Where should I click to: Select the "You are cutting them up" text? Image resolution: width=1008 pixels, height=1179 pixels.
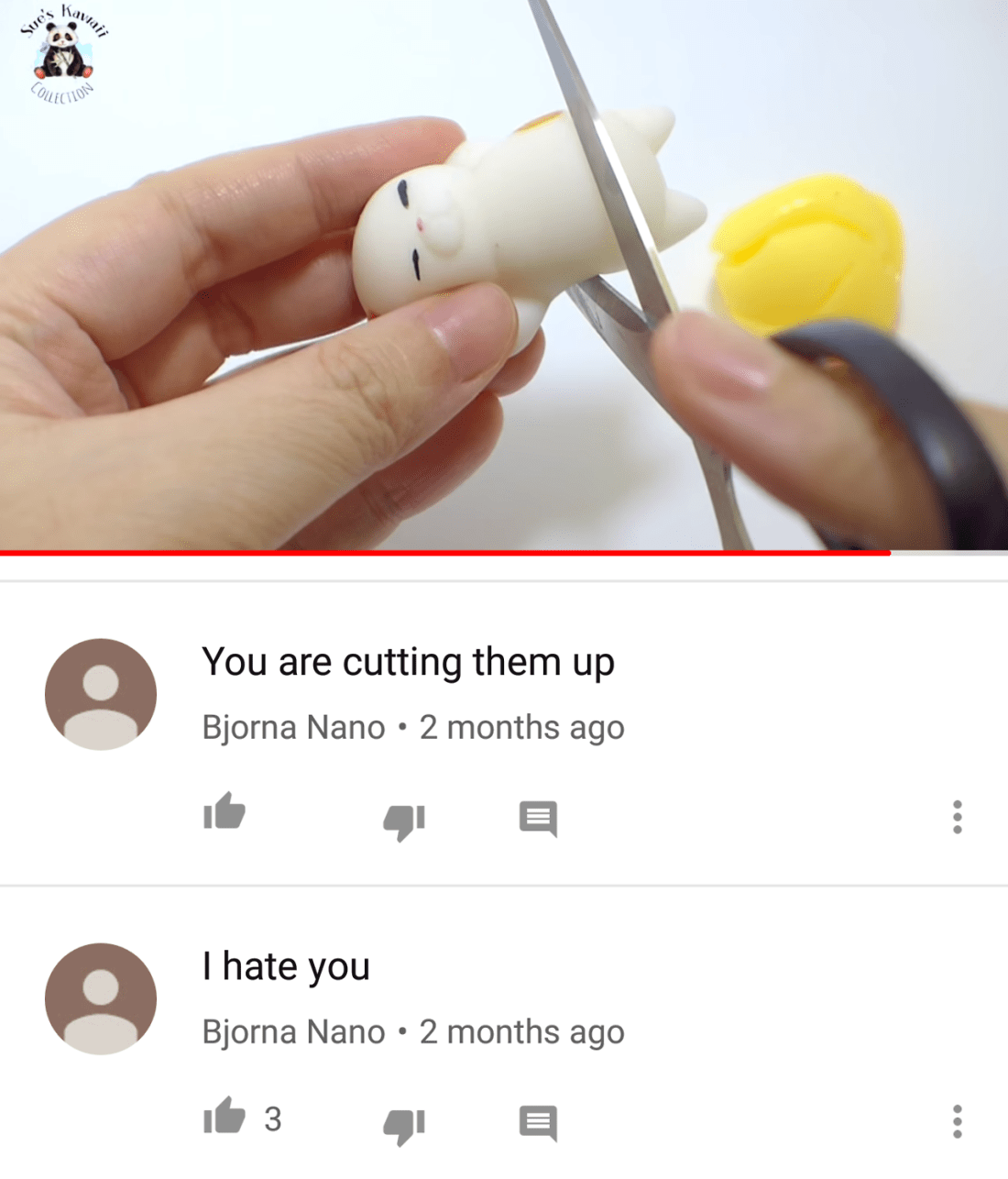(408, 663)
